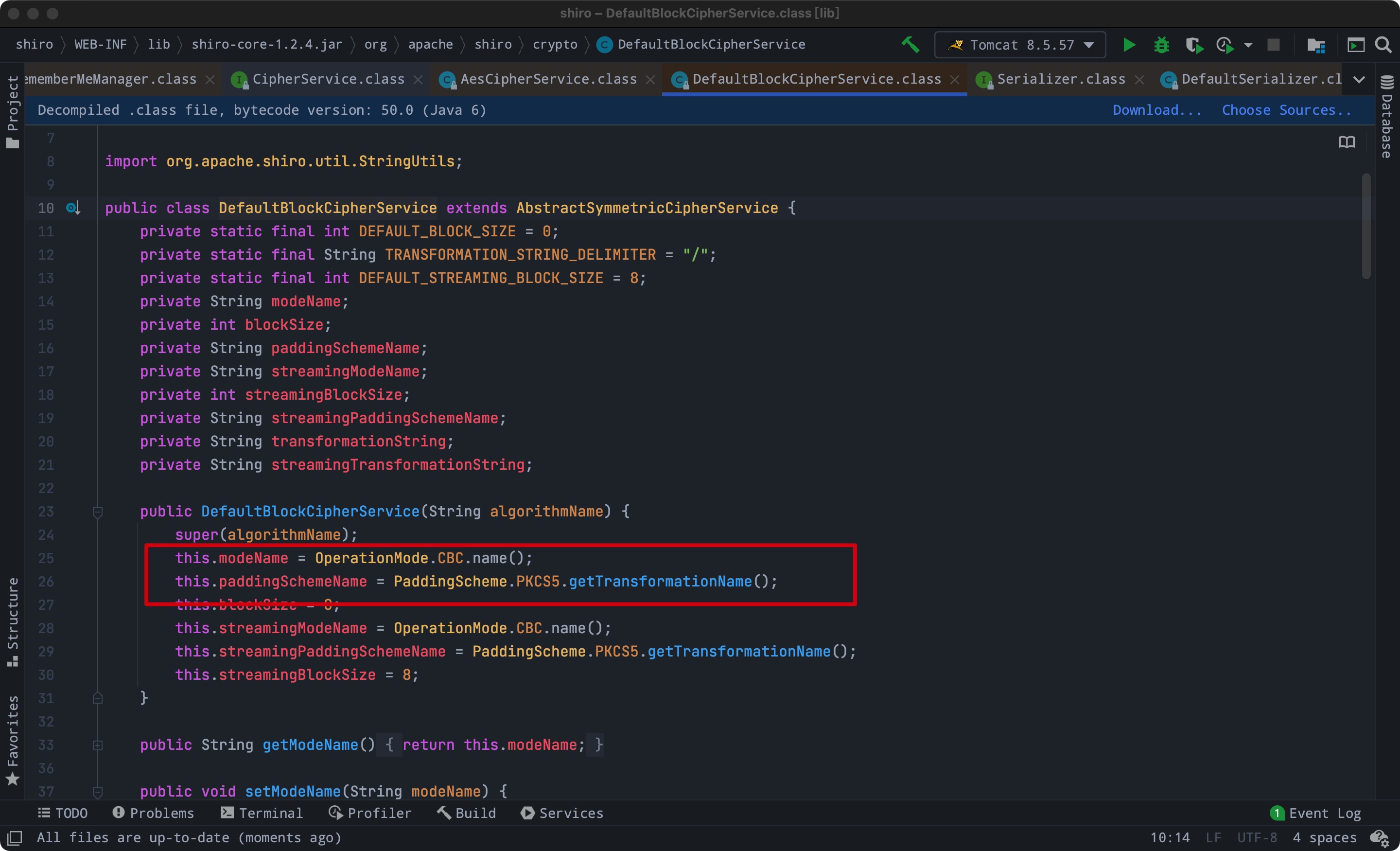Open Search Everywhere magnifier icon

coord(1383,44)
